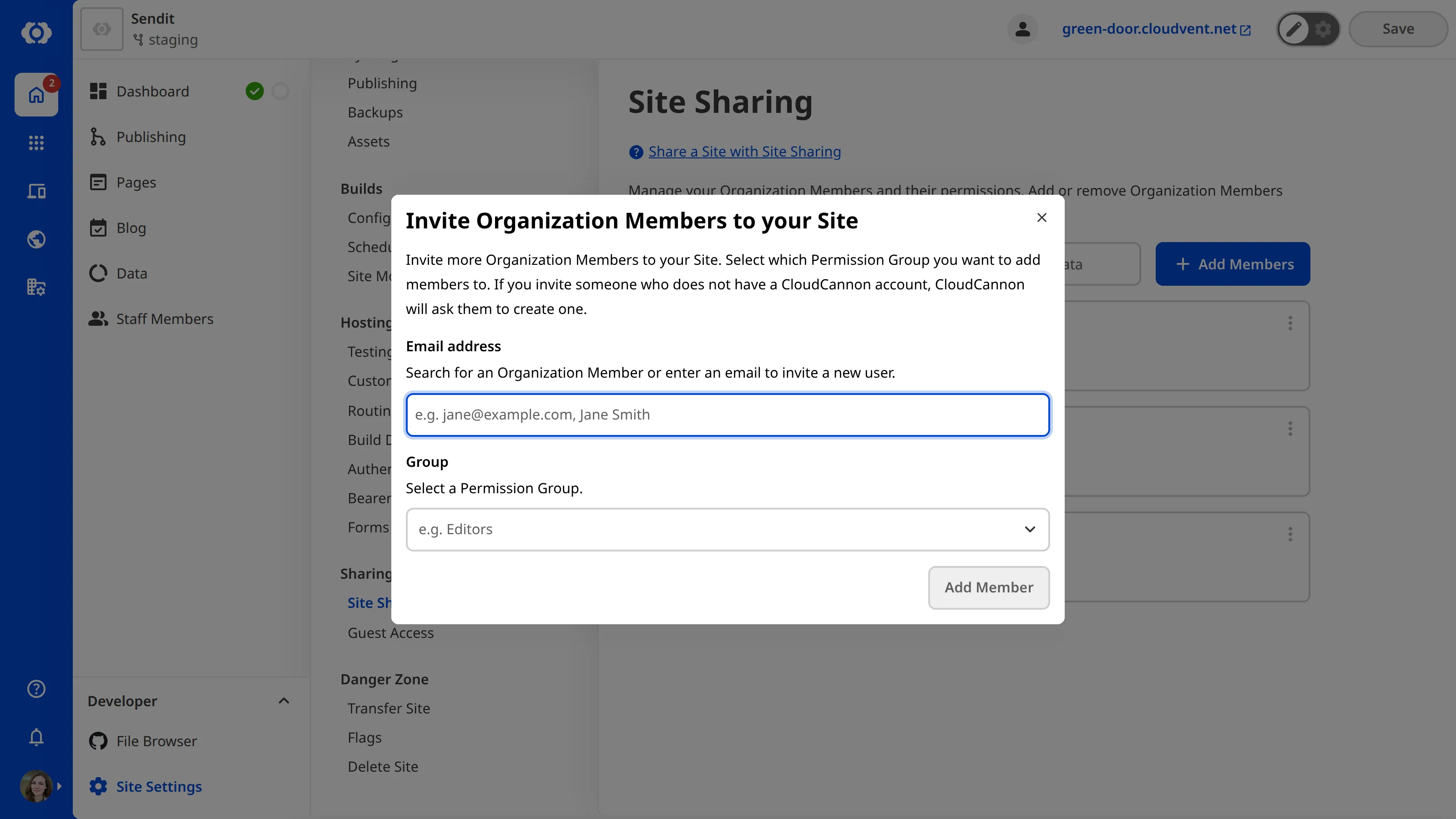The height and width of the screenshot is (819, 1456).
Task: Select Flags under Danger Zone
Action: (364, 738)
